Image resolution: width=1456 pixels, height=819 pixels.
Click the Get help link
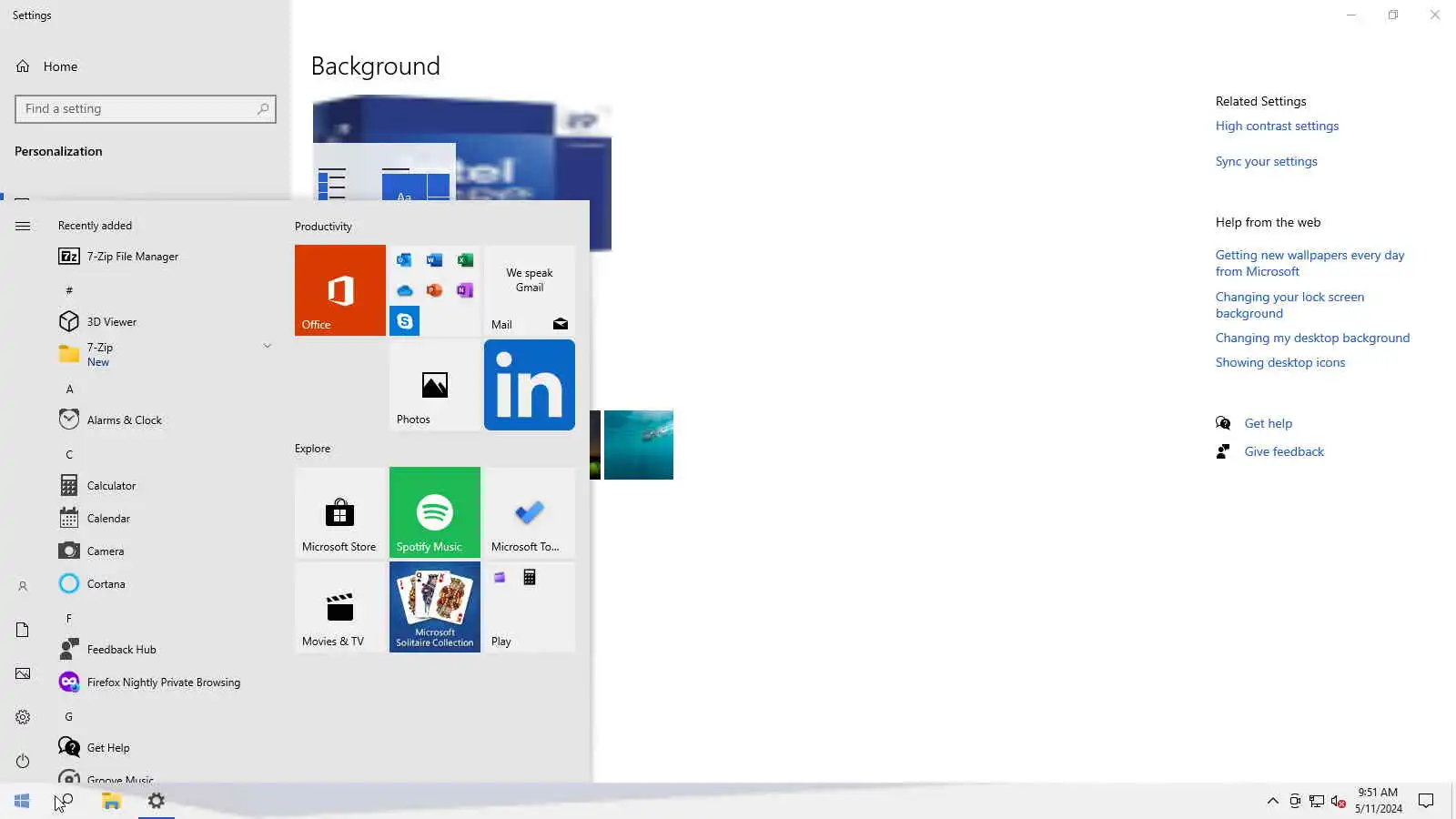tap(1268, 424)
